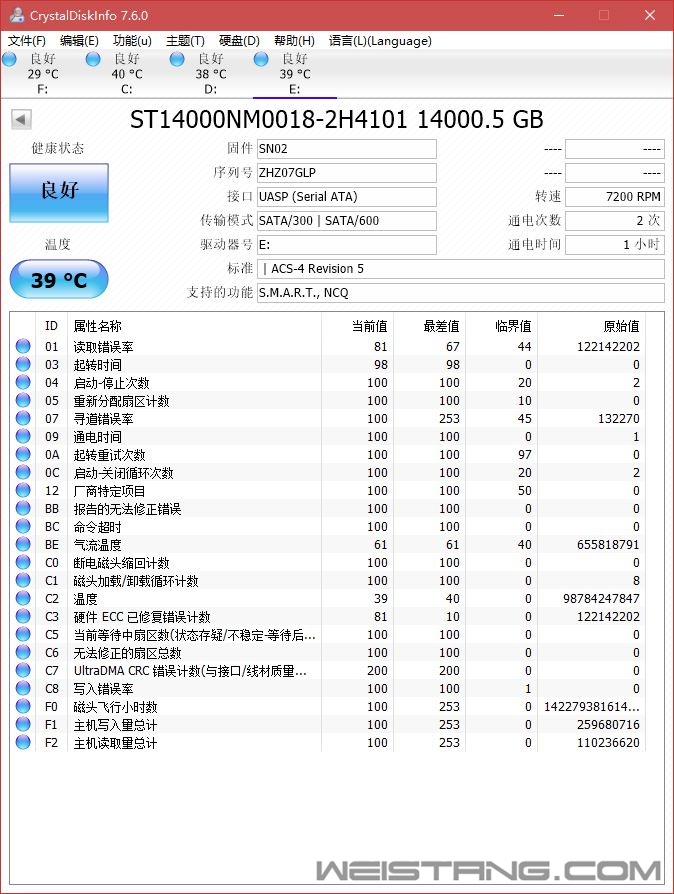This screenshot has width=674, height=894.
Task: Select the C: drive tab at 40 °C
Action: click(127, 74)
